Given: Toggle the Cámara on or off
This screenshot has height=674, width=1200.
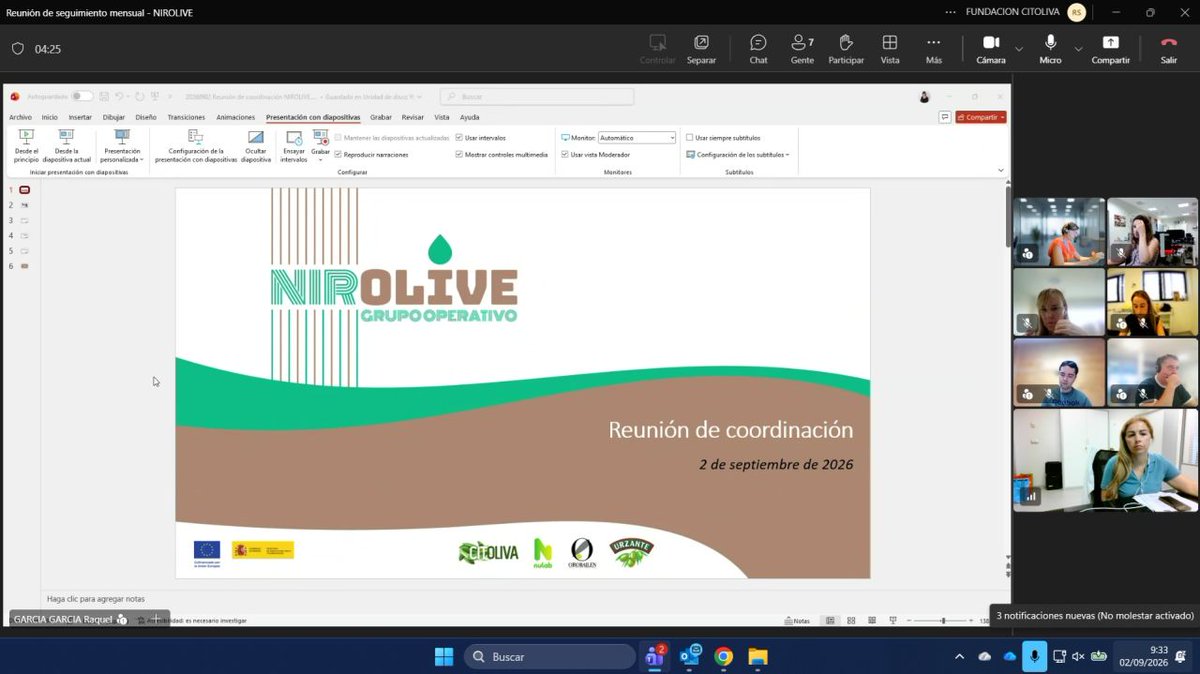Looking at the screenshot, I should point(991,49).
